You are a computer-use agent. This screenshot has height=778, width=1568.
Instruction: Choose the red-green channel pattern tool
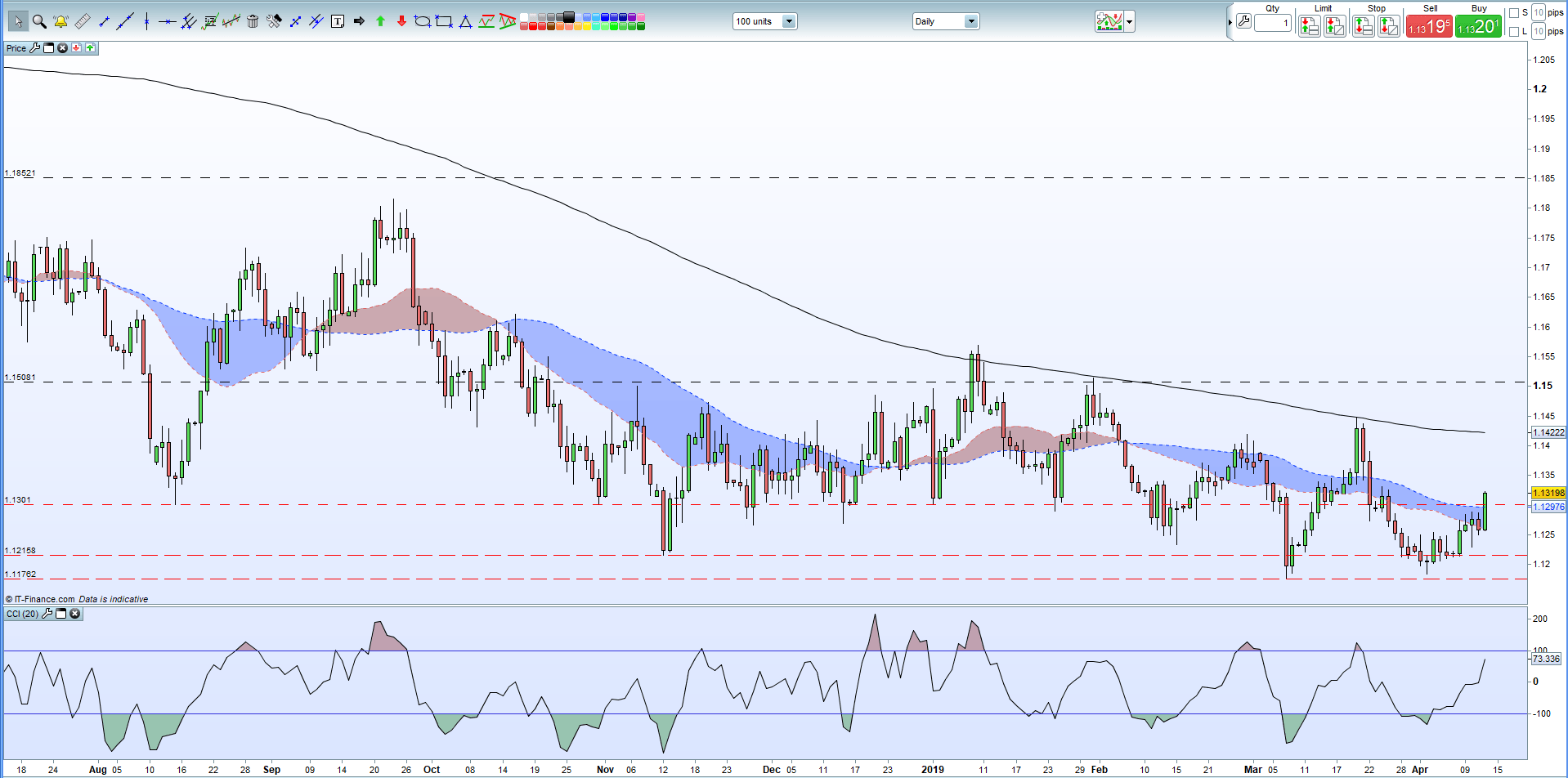point(486,21)
